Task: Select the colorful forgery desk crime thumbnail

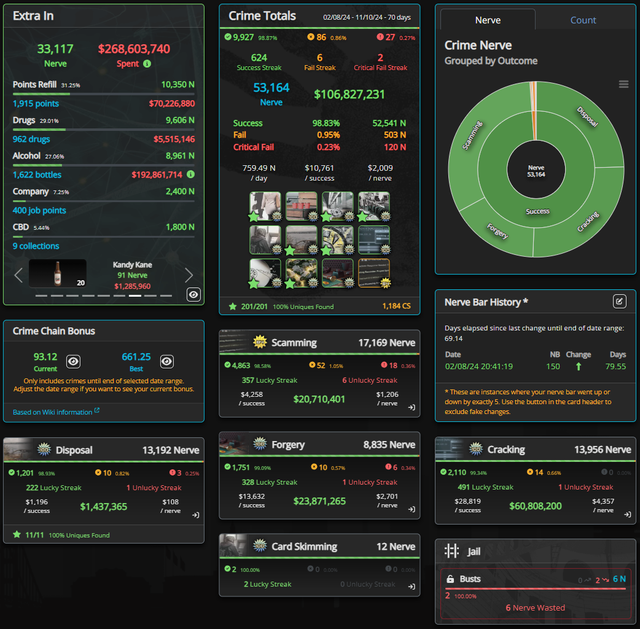Action: pos(338,273)
